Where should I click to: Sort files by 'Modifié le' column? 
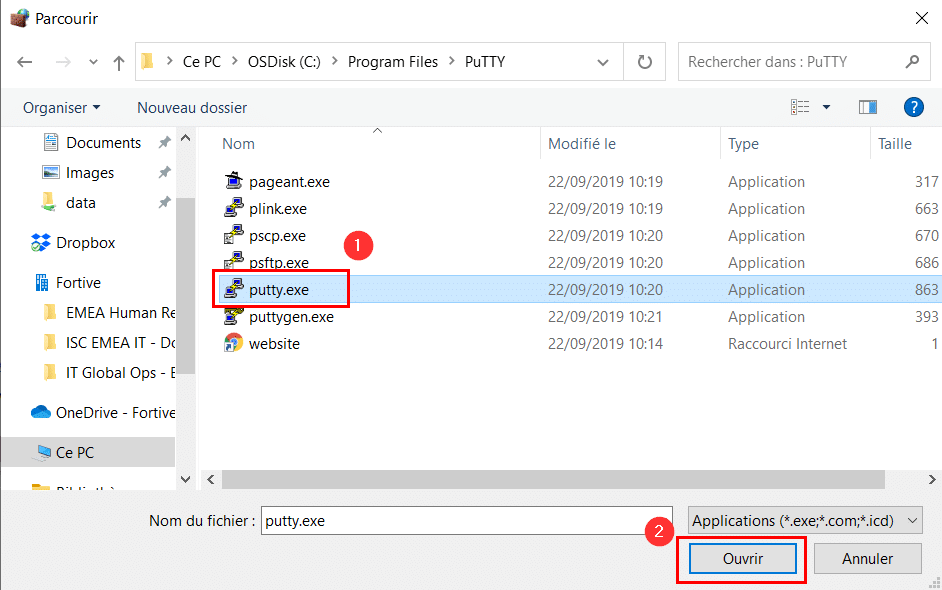click(582, 144)
